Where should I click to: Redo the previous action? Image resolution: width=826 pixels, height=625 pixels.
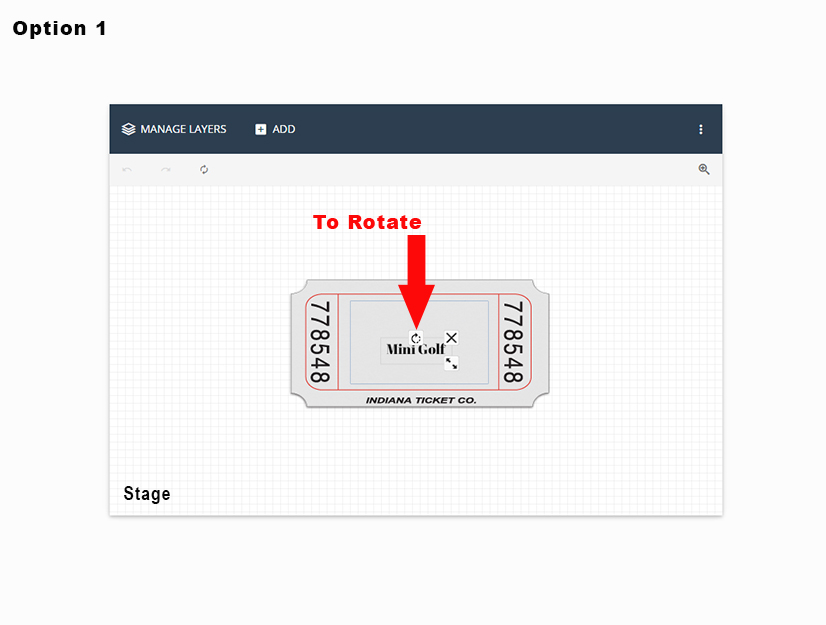coord(166,170)
